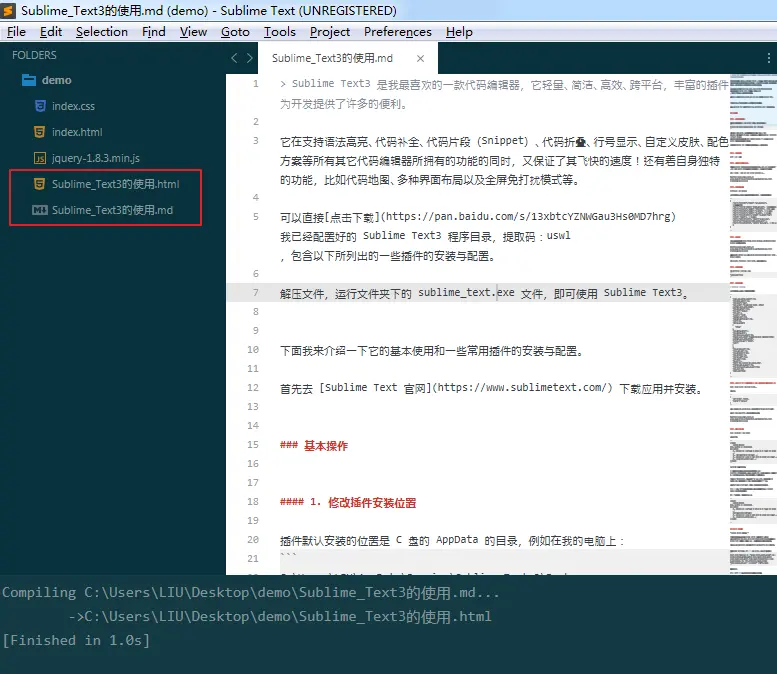Screen dimensions: 777x674
Task: Collapse the demo folder in sidebar
Action: 56,80
